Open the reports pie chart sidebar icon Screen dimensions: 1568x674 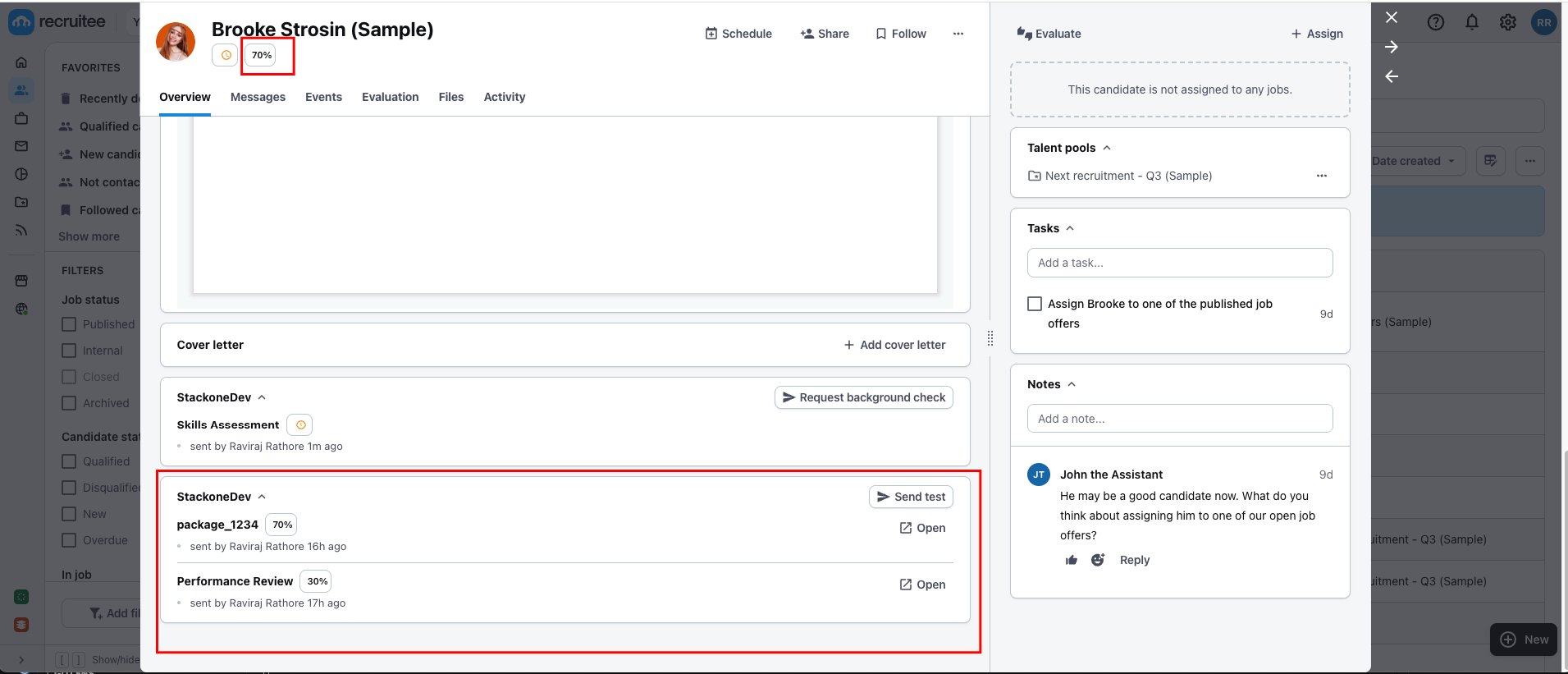tap(21, 174)
